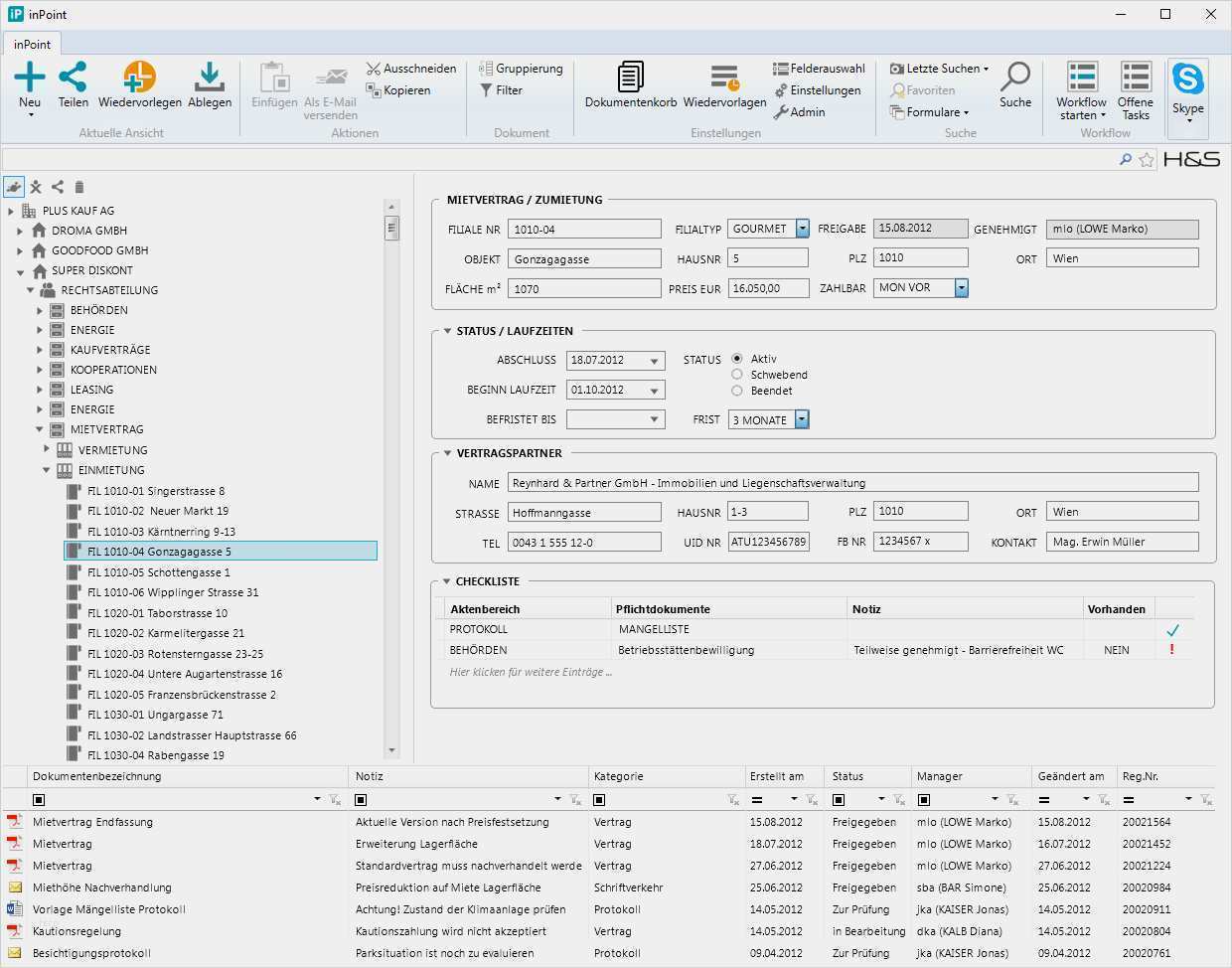Click 'Hier klicken für weitere Einträge' link
1232x968 pixels.
point(531,672)
